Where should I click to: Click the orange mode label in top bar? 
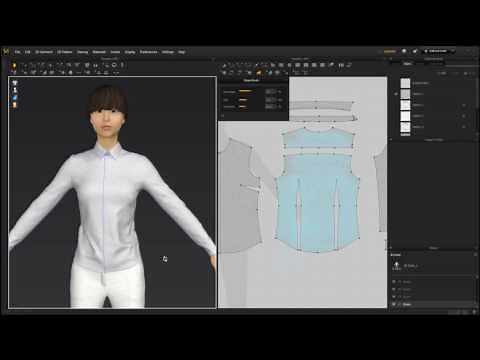point(389,51)
